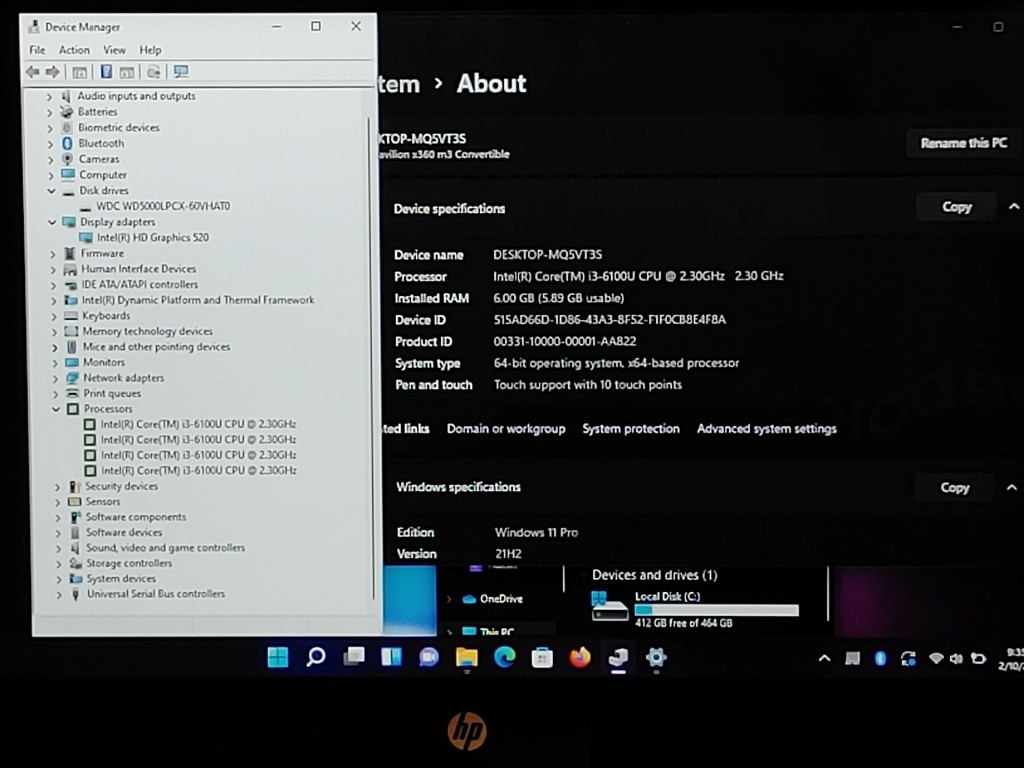Open the Domain or workgroup link
This screenshot has height=768, width=1024.
point(506,429)
